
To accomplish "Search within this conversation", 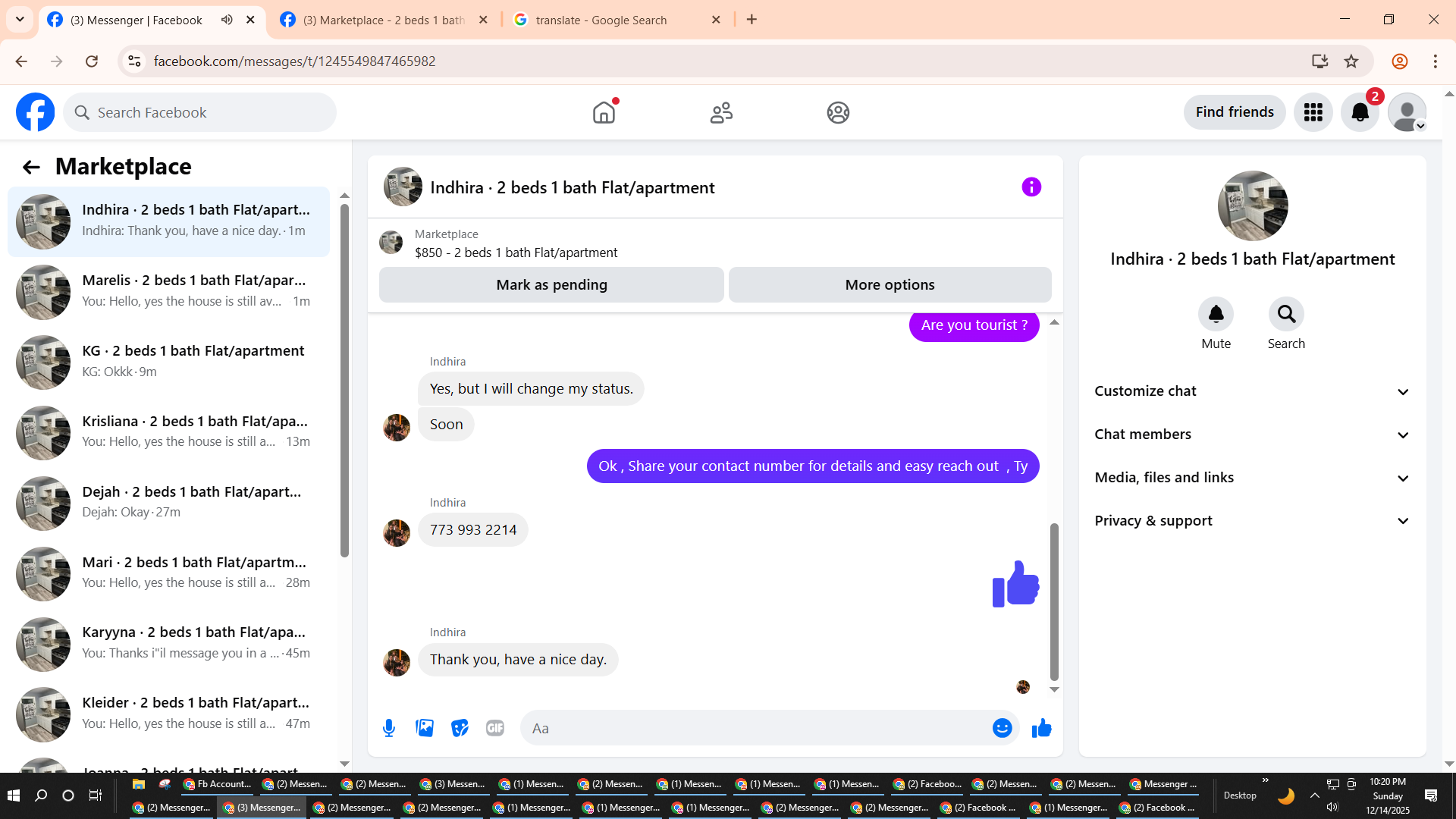I will pyautogui.click(x=1286, y=315).
